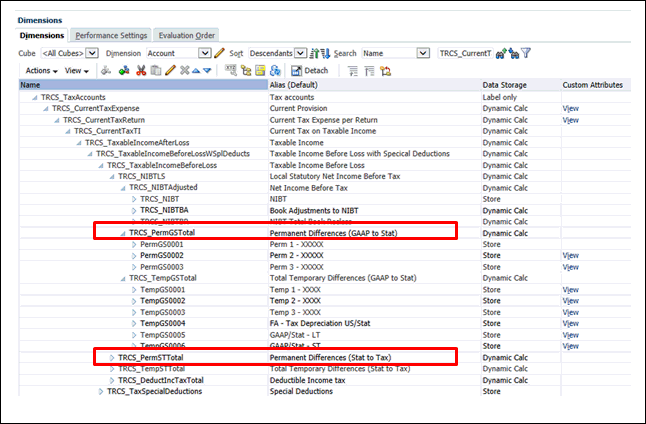Viewport: 646px width, 424px height.
Task: Expand the PermGS0002 node
Action: tap(134, 256)
